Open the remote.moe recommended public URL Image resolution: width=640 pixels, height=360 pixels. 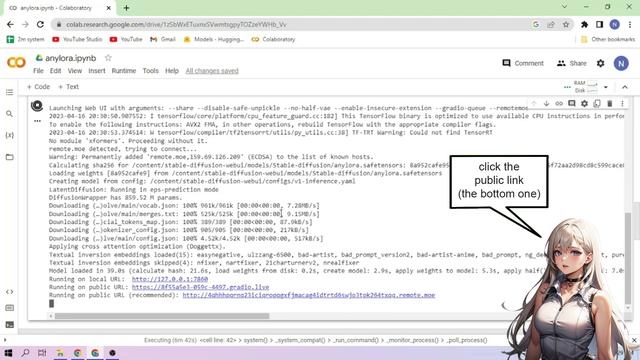click(309, 295)
